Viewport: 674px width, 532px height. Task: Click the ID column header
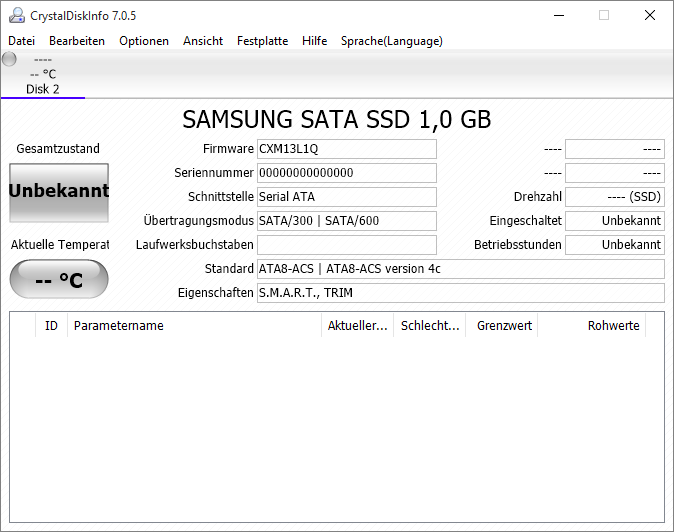tap(51, 326)
